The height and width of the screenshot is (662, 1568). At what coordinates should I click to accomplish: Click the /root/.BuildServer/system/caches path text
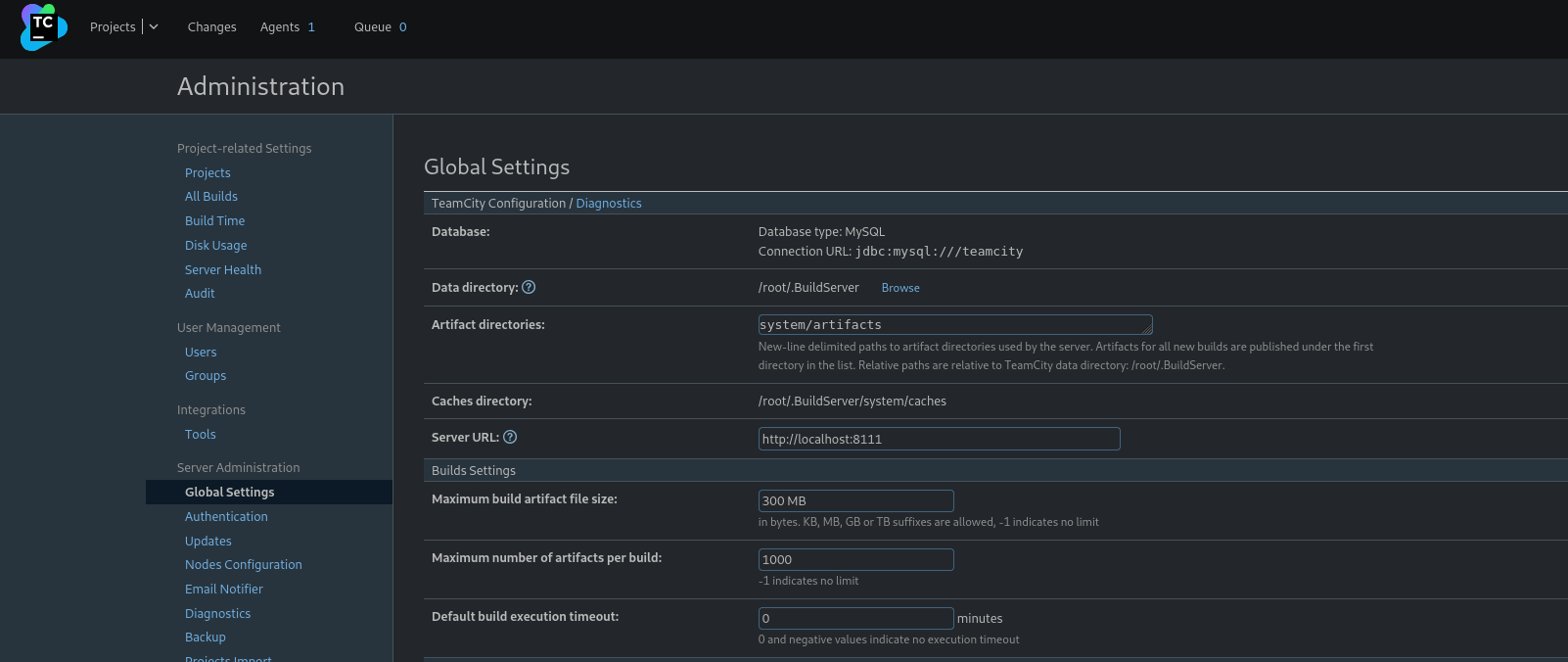852,401
